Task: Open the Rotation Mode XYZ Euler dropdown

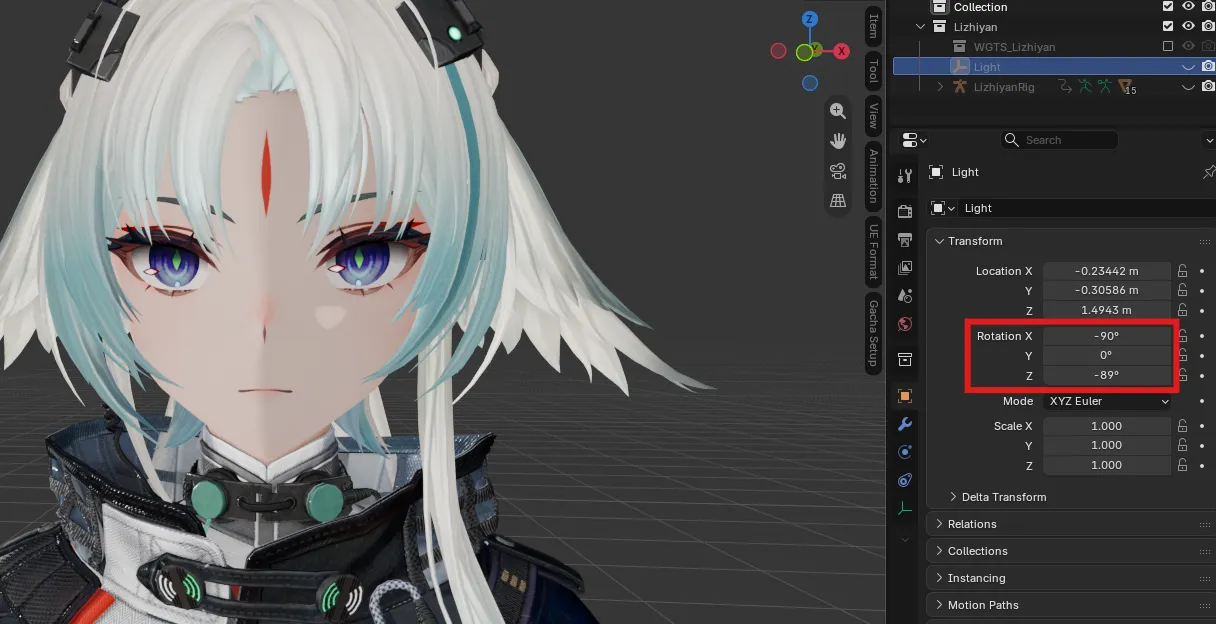Action: coord(1108,401)
